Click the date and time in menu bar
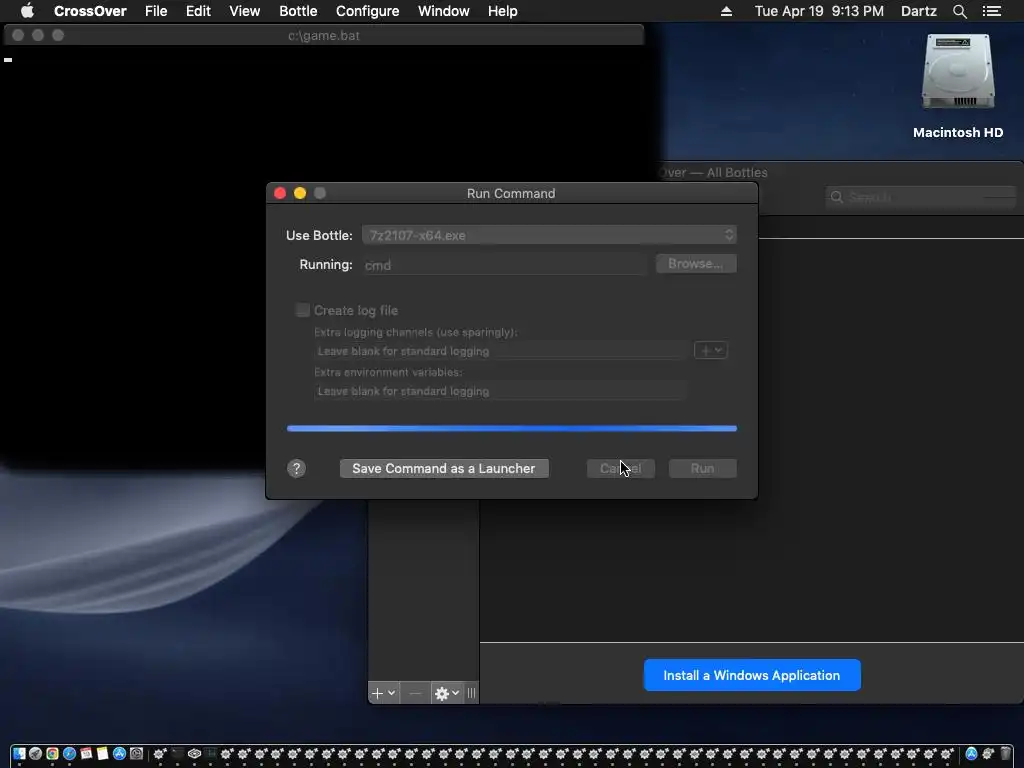 pos(819,11)
